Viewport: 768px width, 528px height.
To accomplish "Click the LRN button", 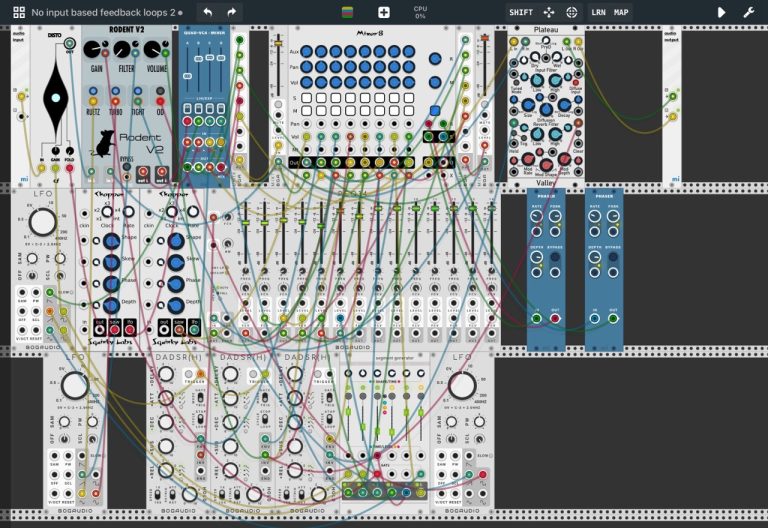I will (x=598, y=12).
